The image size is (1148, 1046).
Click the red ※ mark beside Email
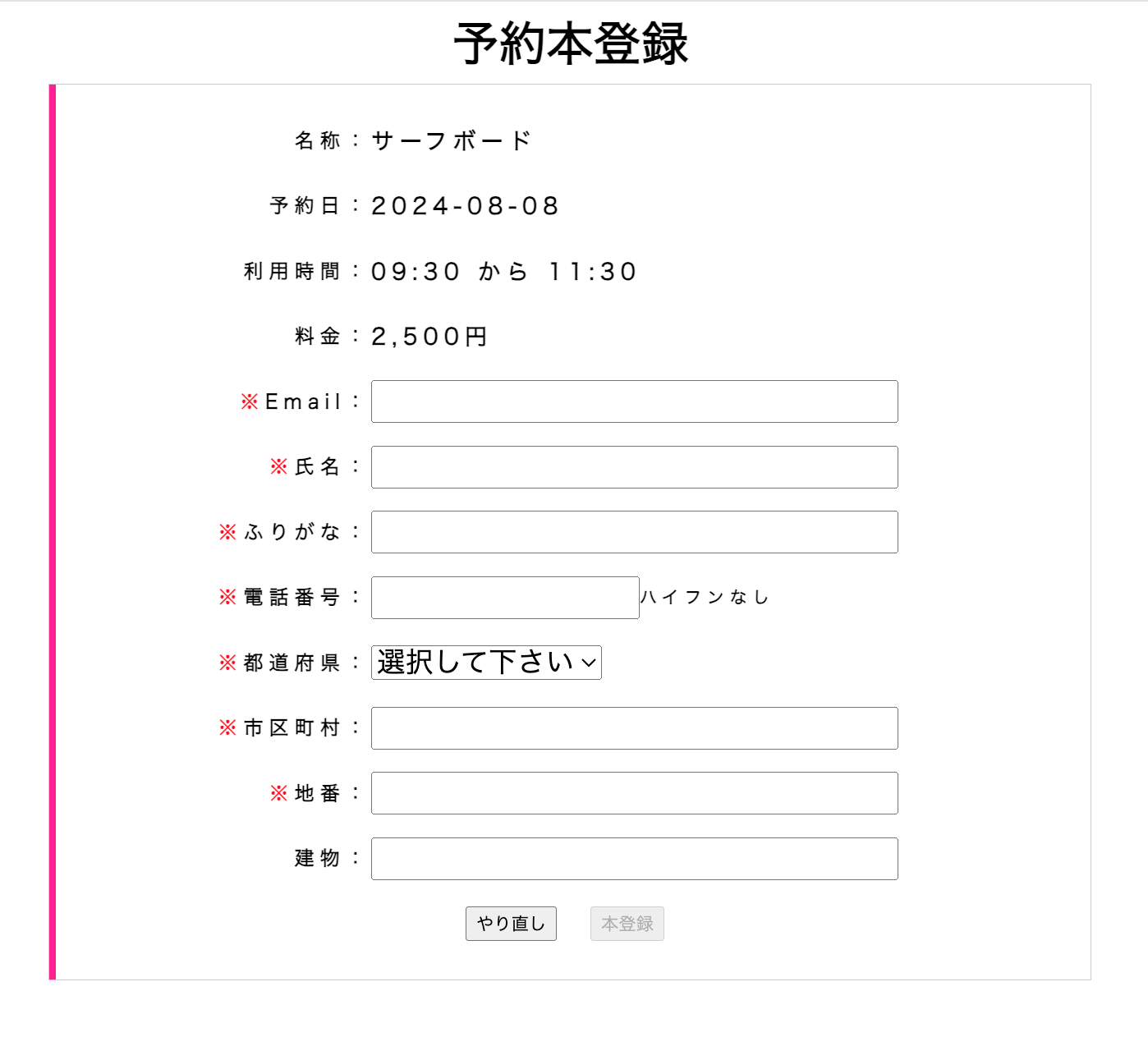coord(247,401)
